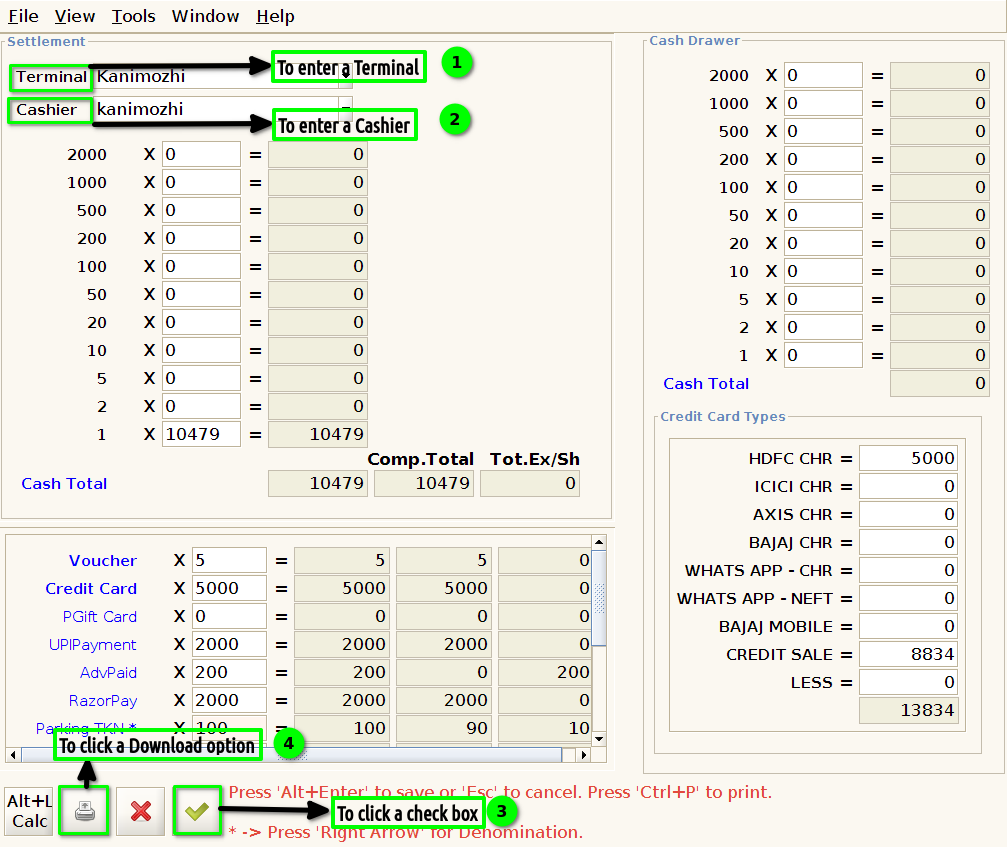Open the Help menu
The height and width of the screenshot is (847, 1007).
click(275, 16)
